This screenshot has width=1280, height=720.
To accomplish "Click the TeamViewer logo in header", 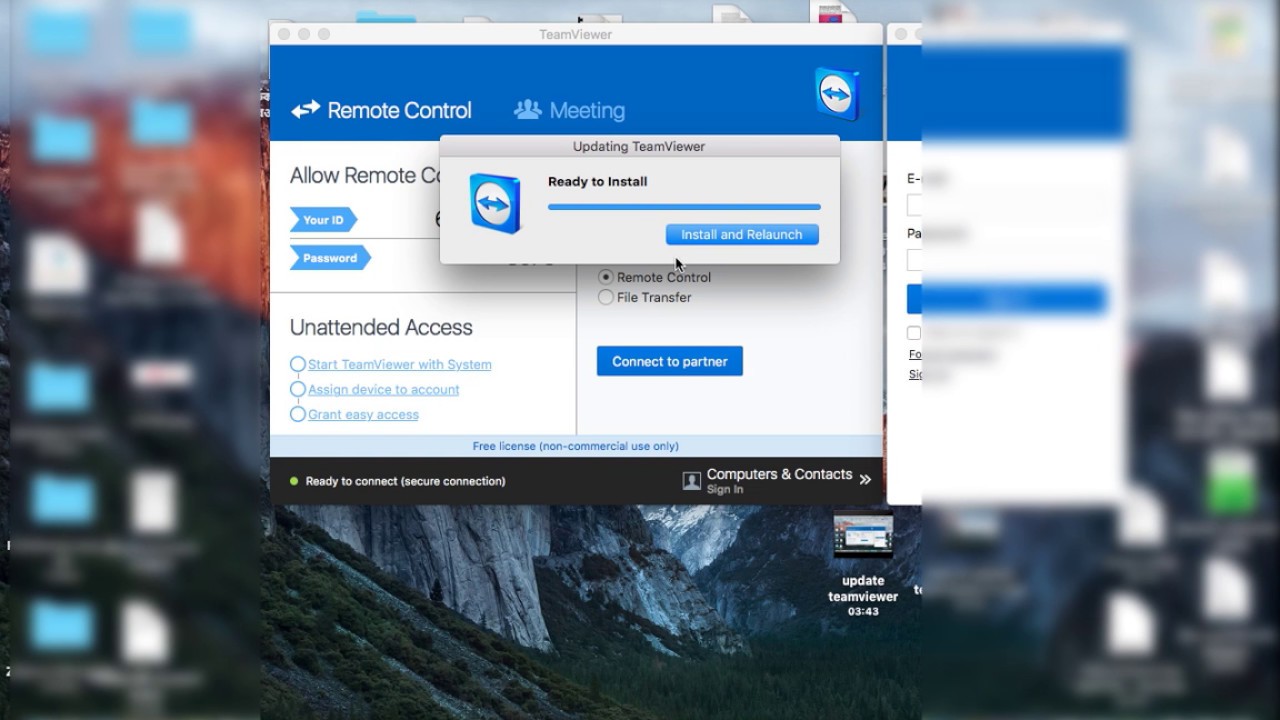I will pyautogui.click(x=837, y=94).
